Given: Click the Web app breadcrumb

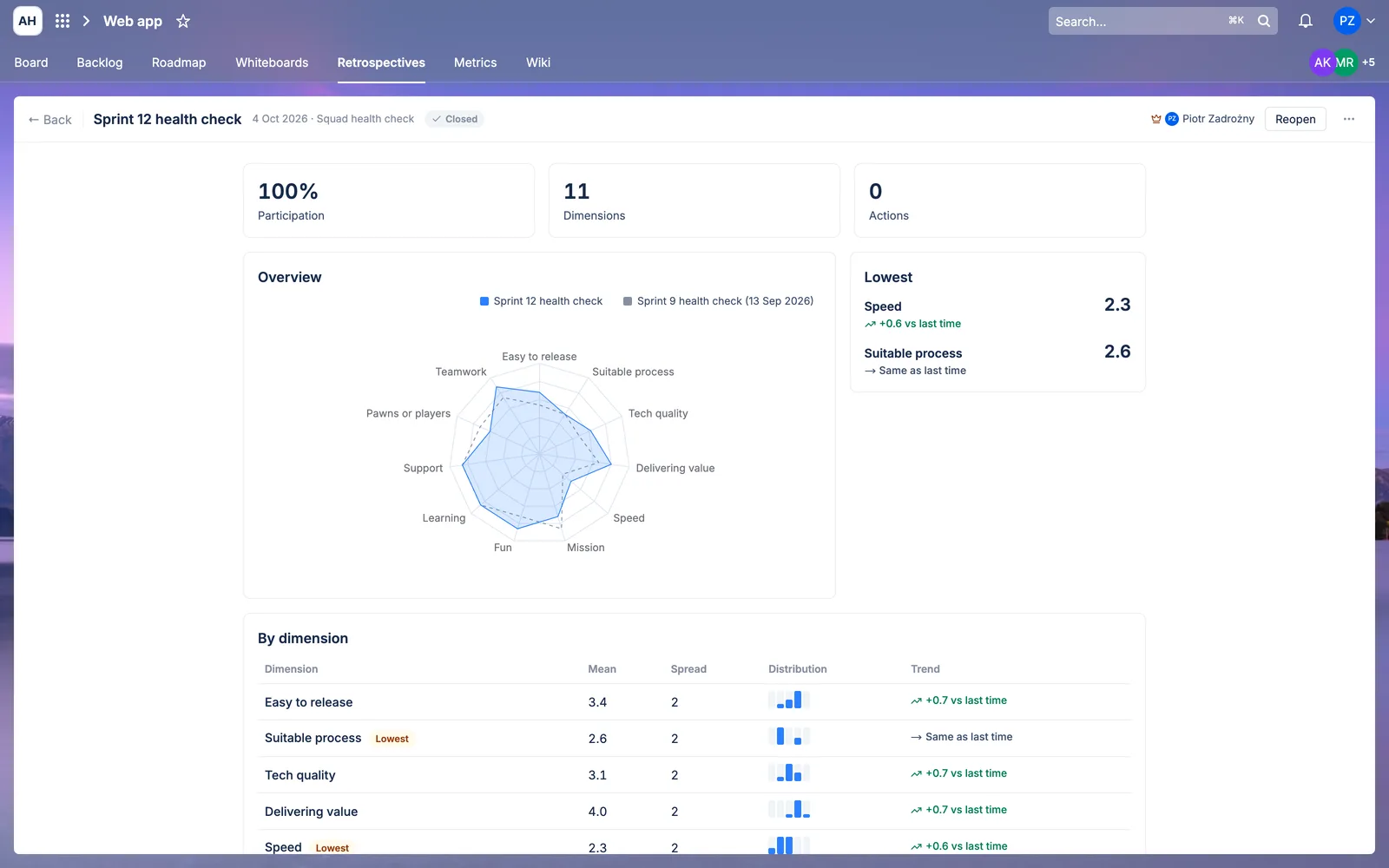Looking at the screenshot, I should (133, 21).
